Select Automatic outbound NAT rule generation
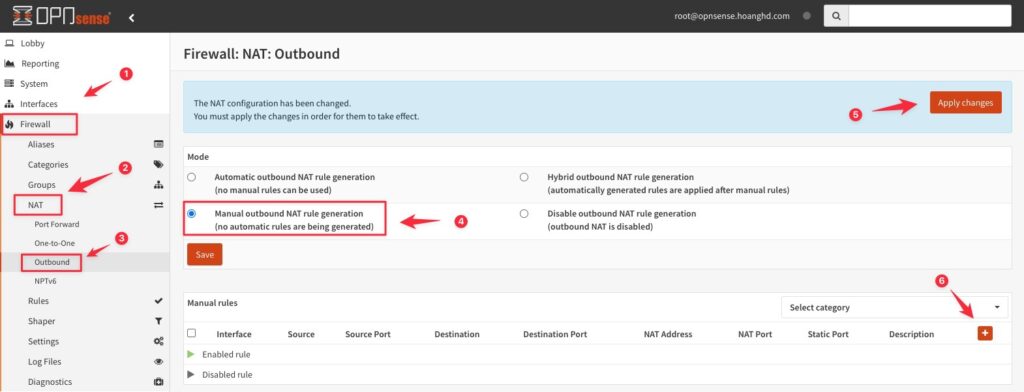1024x392 pixels. 191,177
